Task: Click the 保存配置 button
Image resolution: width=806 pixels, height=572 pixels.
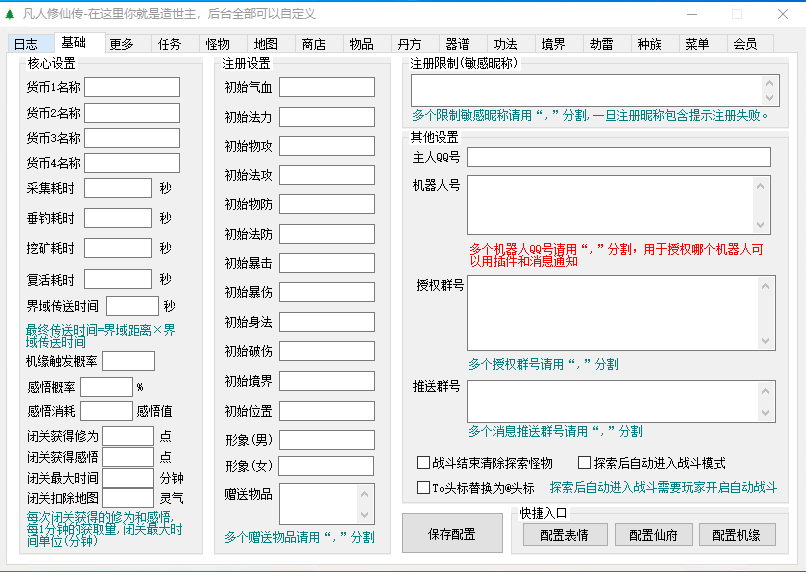Action: pos(452,533)
